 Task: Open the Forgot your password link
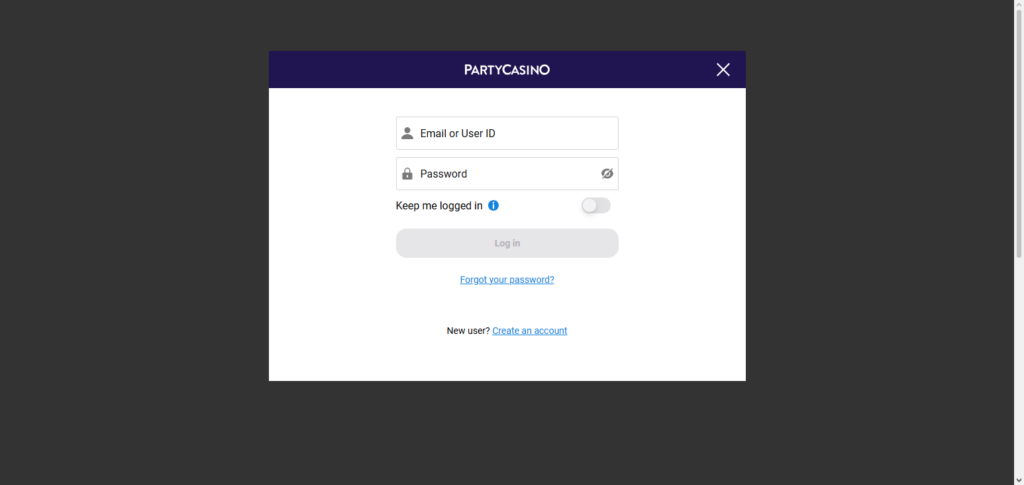click(x=507, y=280)
